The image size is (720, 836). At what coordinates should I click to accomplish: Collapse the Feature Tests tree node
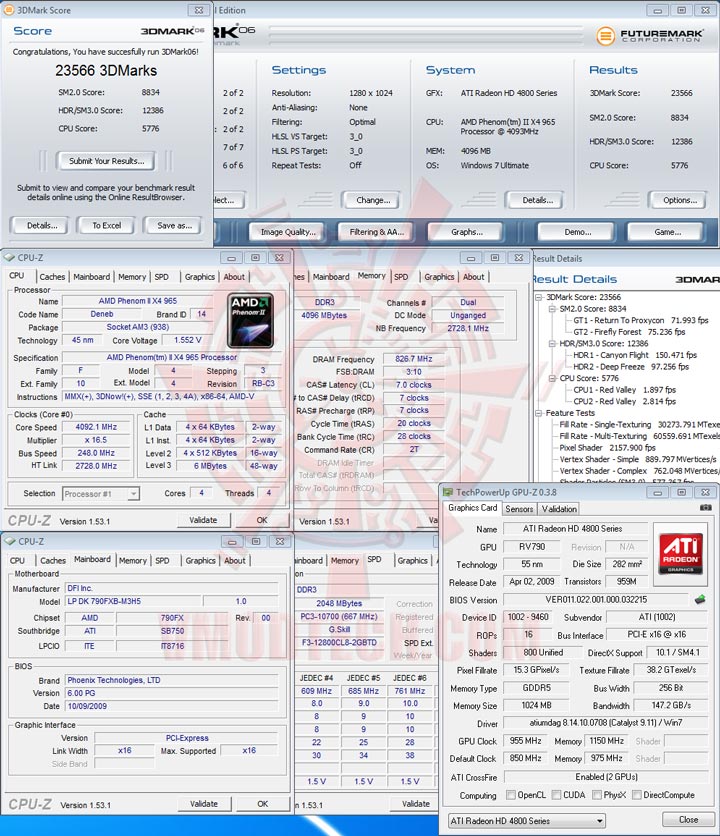click(x=539, y=413)
